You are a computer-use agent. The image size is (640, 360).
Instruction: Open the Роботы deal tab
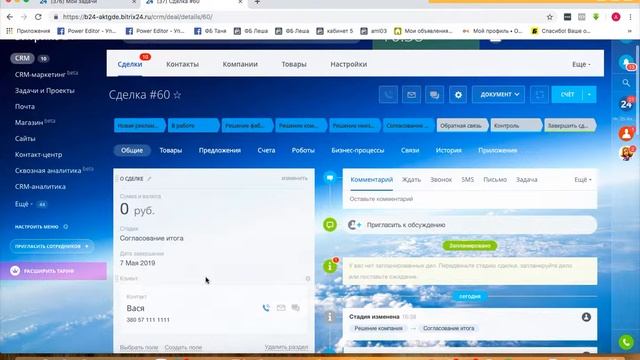click(303, 150)
